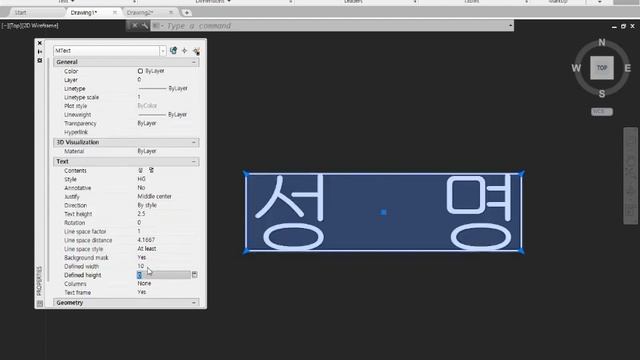
Task: Click the Transparency ByLayer value
Action: pos(147,123)
